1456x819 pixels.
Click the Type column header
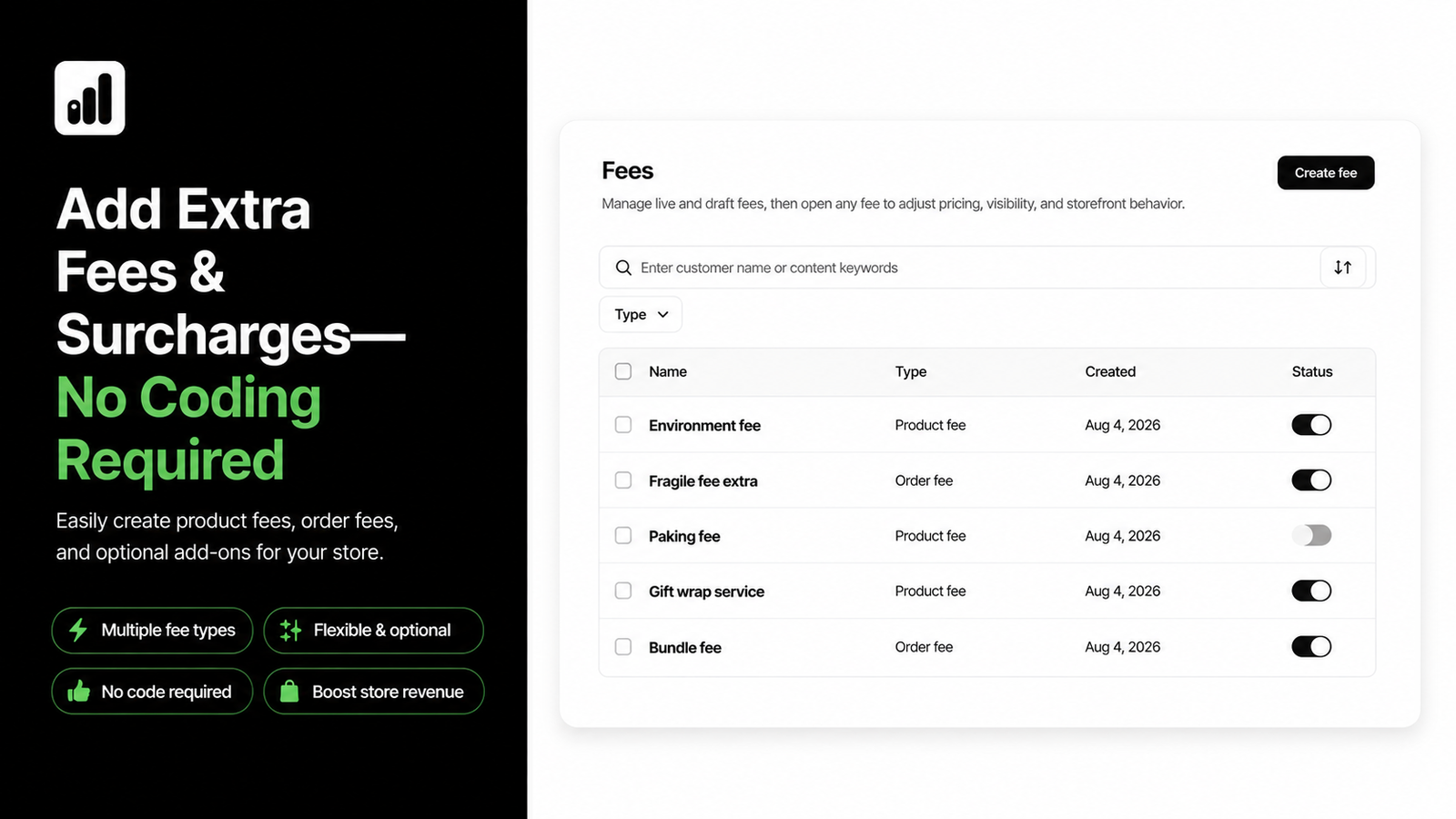click(x=911, y=371)
